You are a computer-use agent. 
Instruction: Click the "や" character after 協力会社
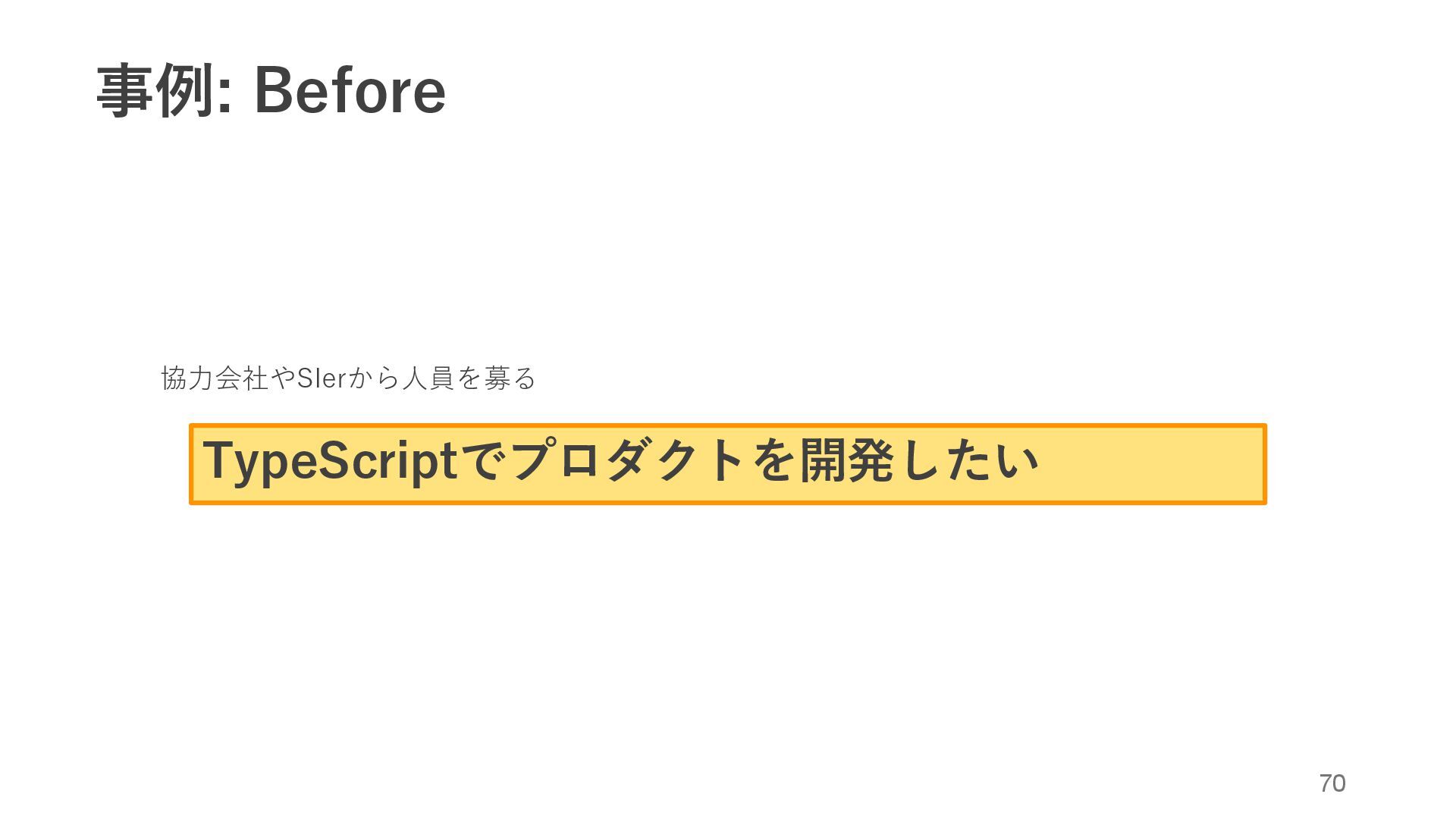283,378
